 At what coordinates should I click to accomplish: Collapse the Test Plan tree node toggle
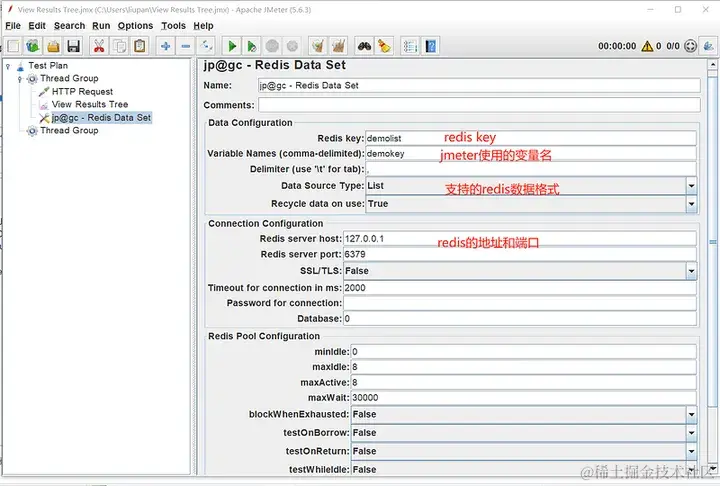(x=8, y=66)
